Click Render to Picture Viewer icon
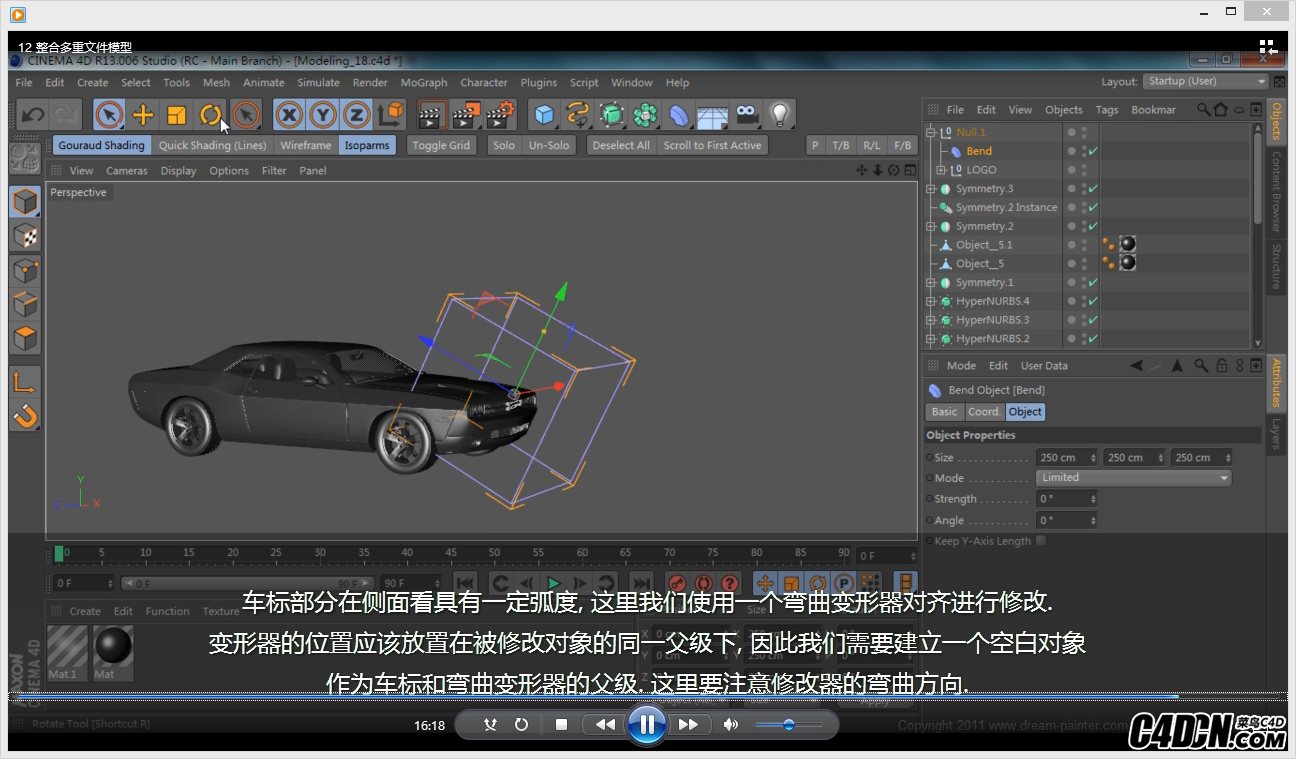 [466, 115]
